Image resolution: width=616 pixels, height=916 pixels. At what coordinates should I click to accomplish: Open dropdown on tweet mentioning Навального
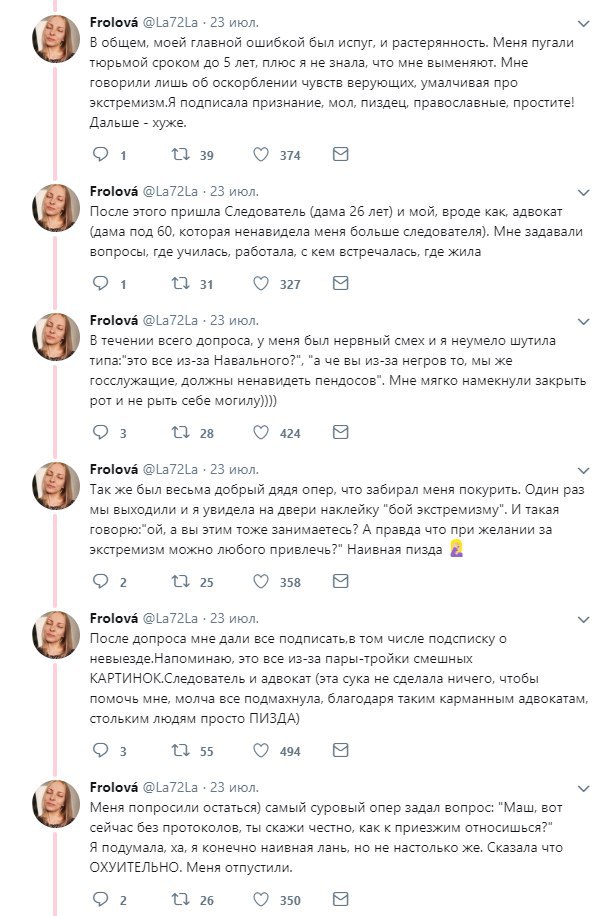coord(584,320)
